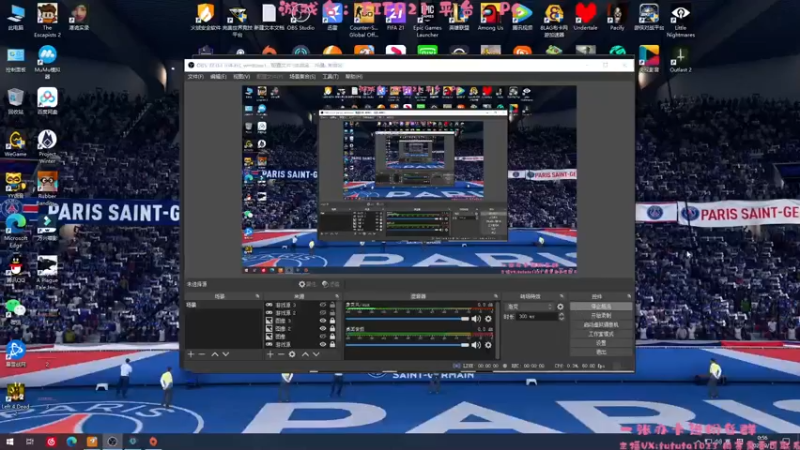
Task: Open the 帮助(H) menu in OBS
Action: click(x=354, y=77)
